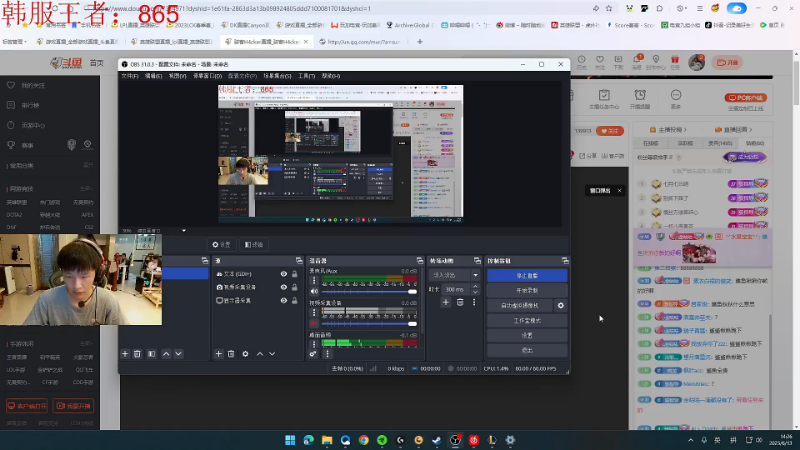Toggle lock on 视频采集设备 source

coord(294,287)
